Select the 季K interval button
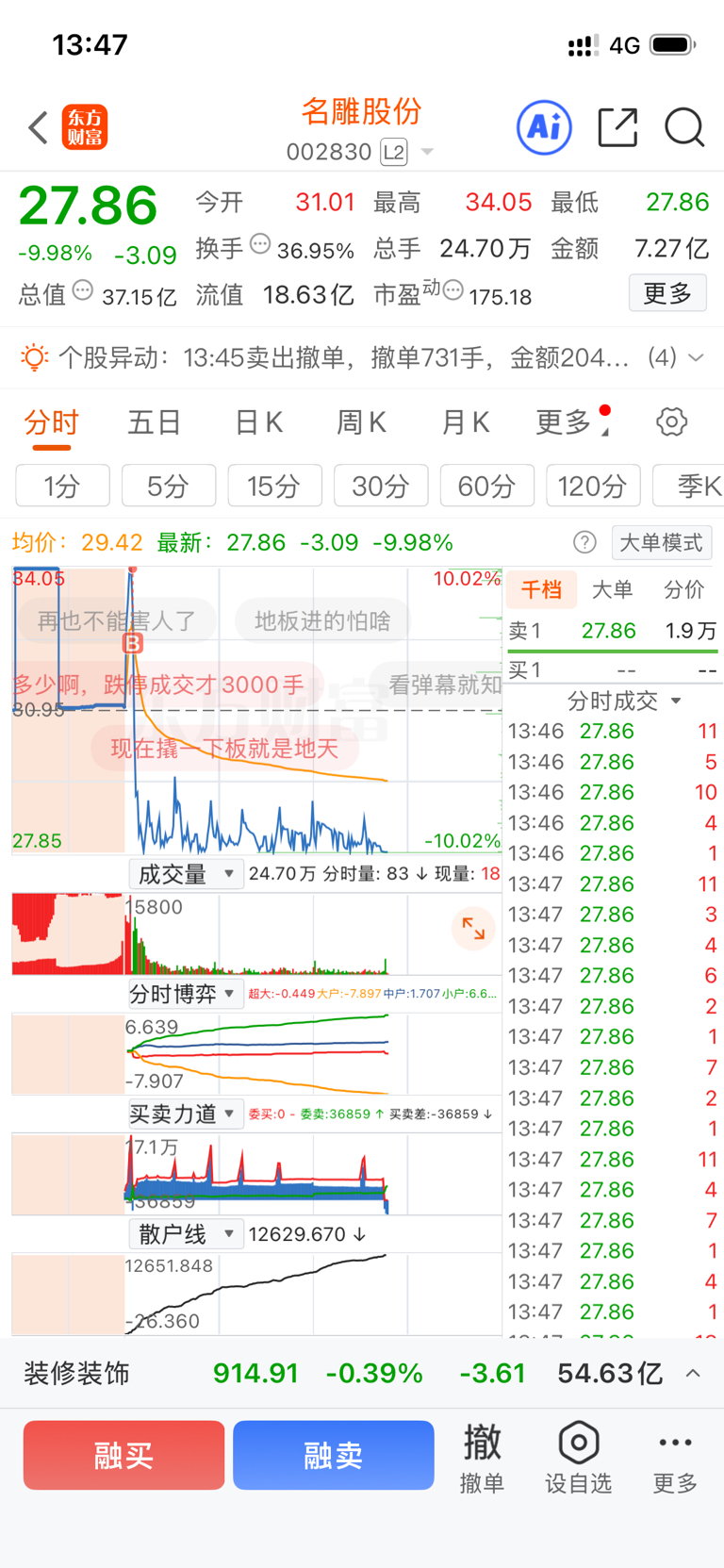The image size is (724, 1568). 690,486
